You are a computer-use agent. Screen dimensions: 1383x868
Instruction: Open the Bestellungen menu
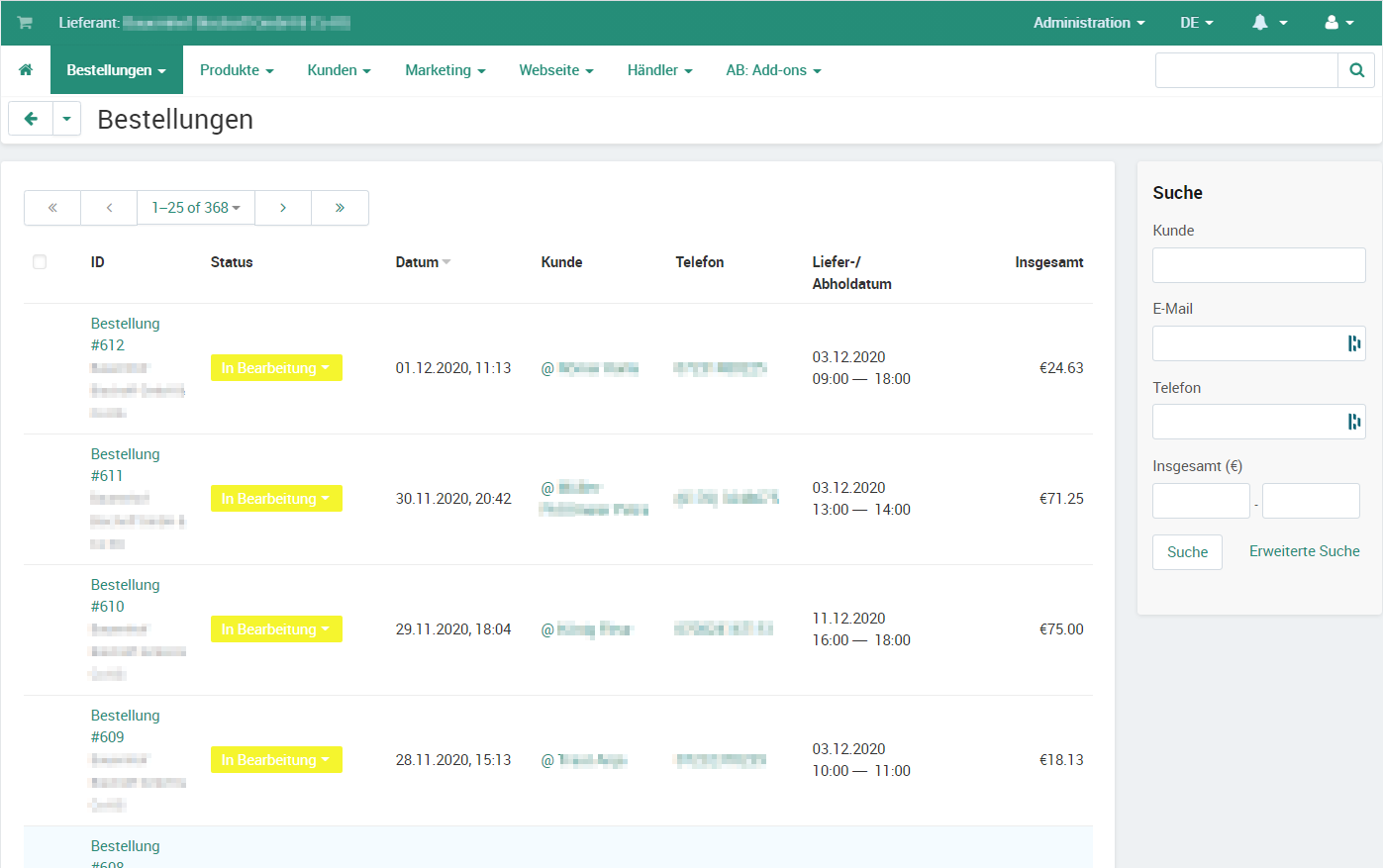117,70
